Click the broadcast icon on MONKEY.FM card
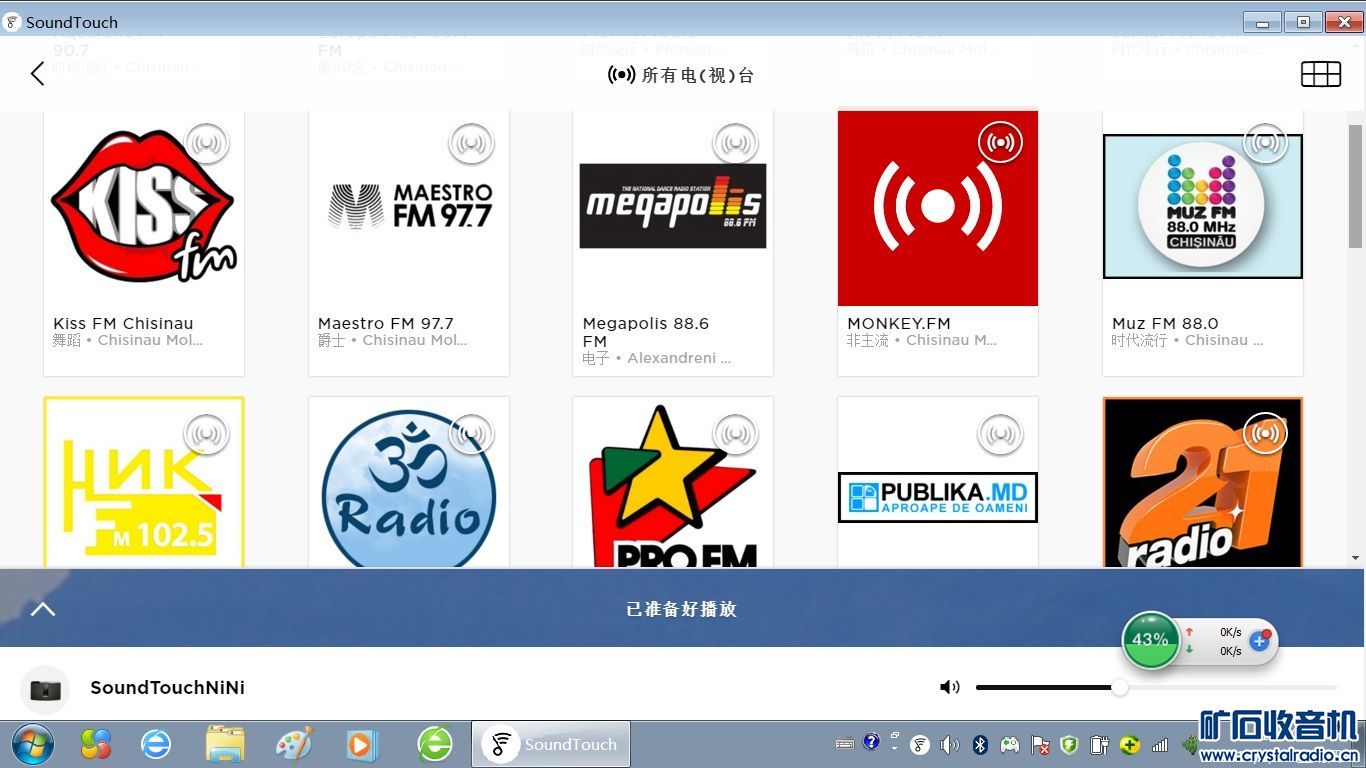1366x768 pixels. [1000, 144]
